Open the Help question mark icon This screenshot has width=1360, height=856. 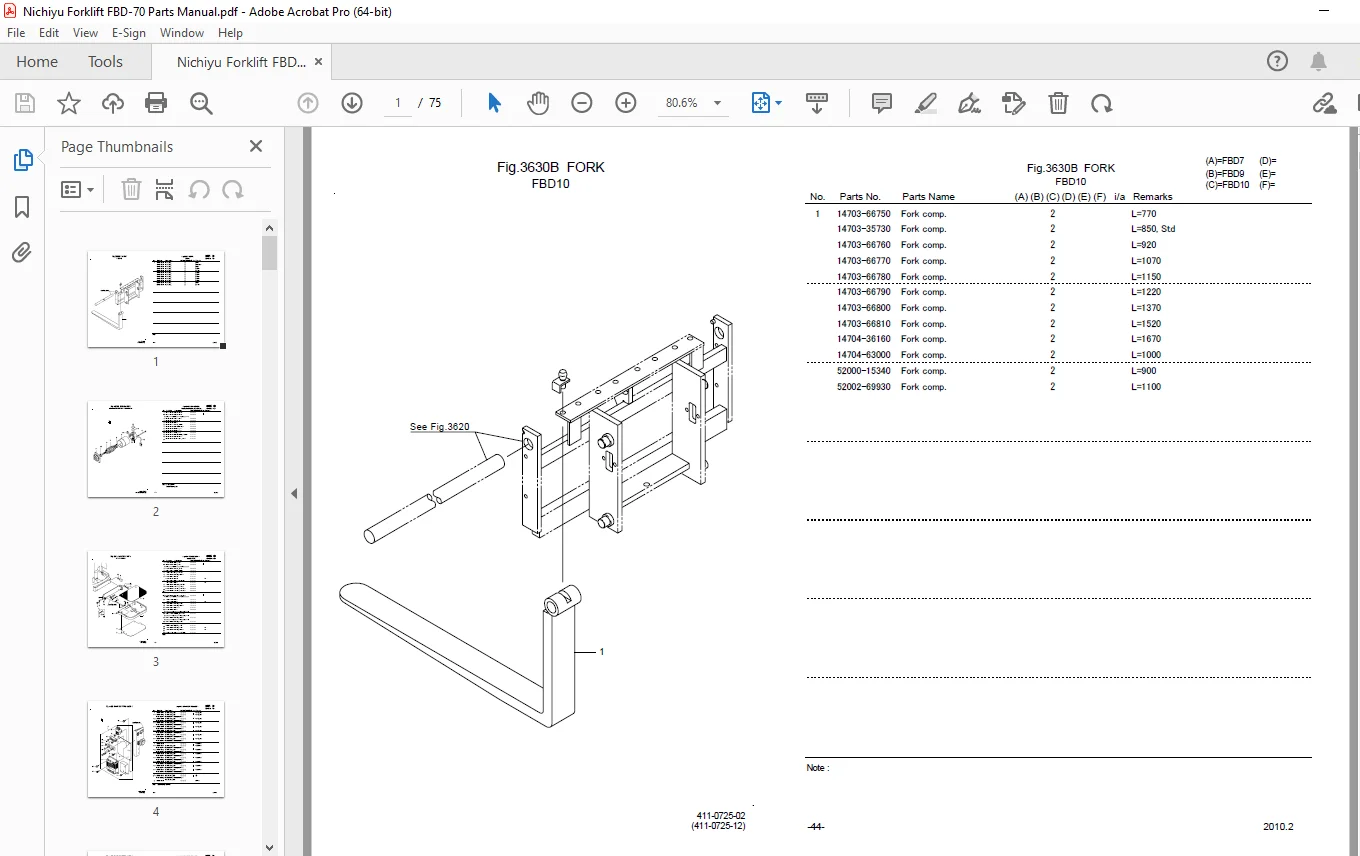tap(1277, 62)
